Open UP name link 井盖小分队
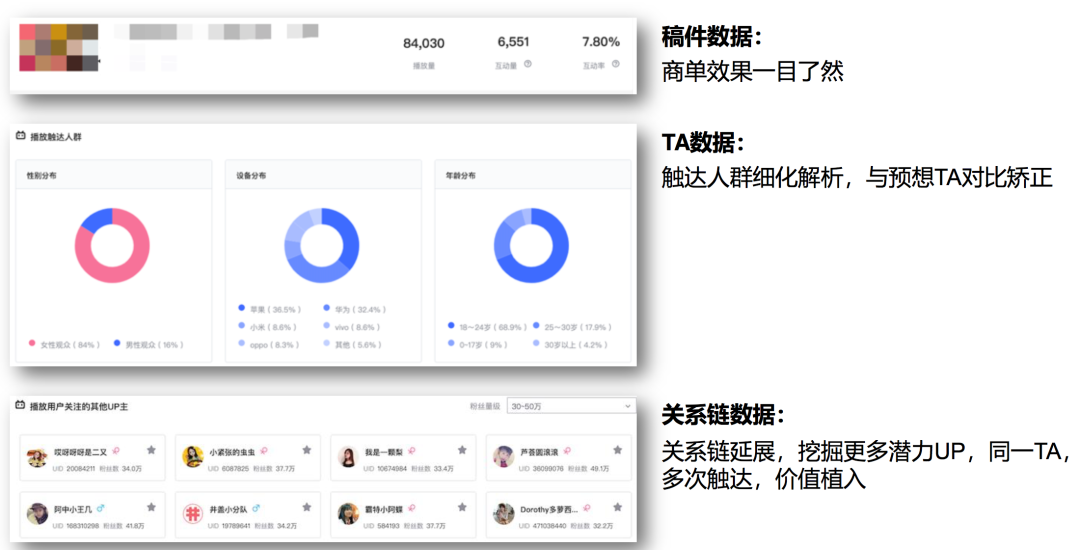Viewport: 1080px width, 550px height. tap(229, 509)
